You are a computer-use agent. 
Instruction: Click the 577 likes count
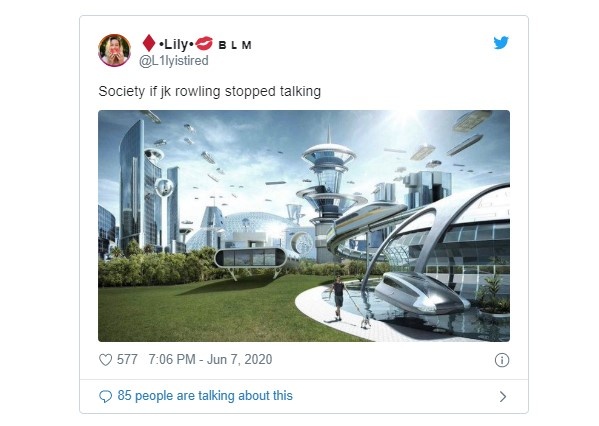(x=127, y=360)
